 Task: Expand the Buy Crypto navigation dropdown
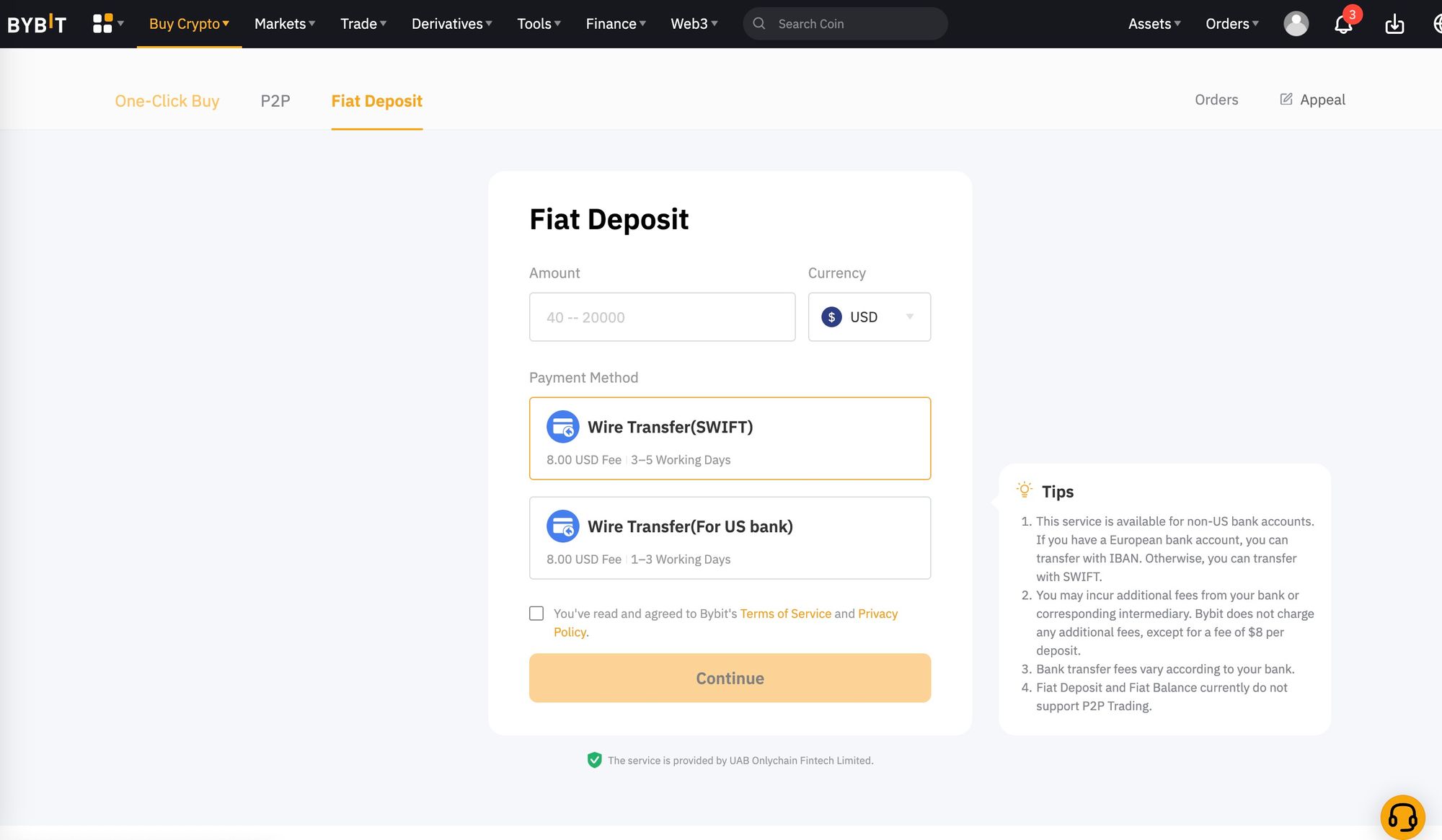click(x=189, y=23)
